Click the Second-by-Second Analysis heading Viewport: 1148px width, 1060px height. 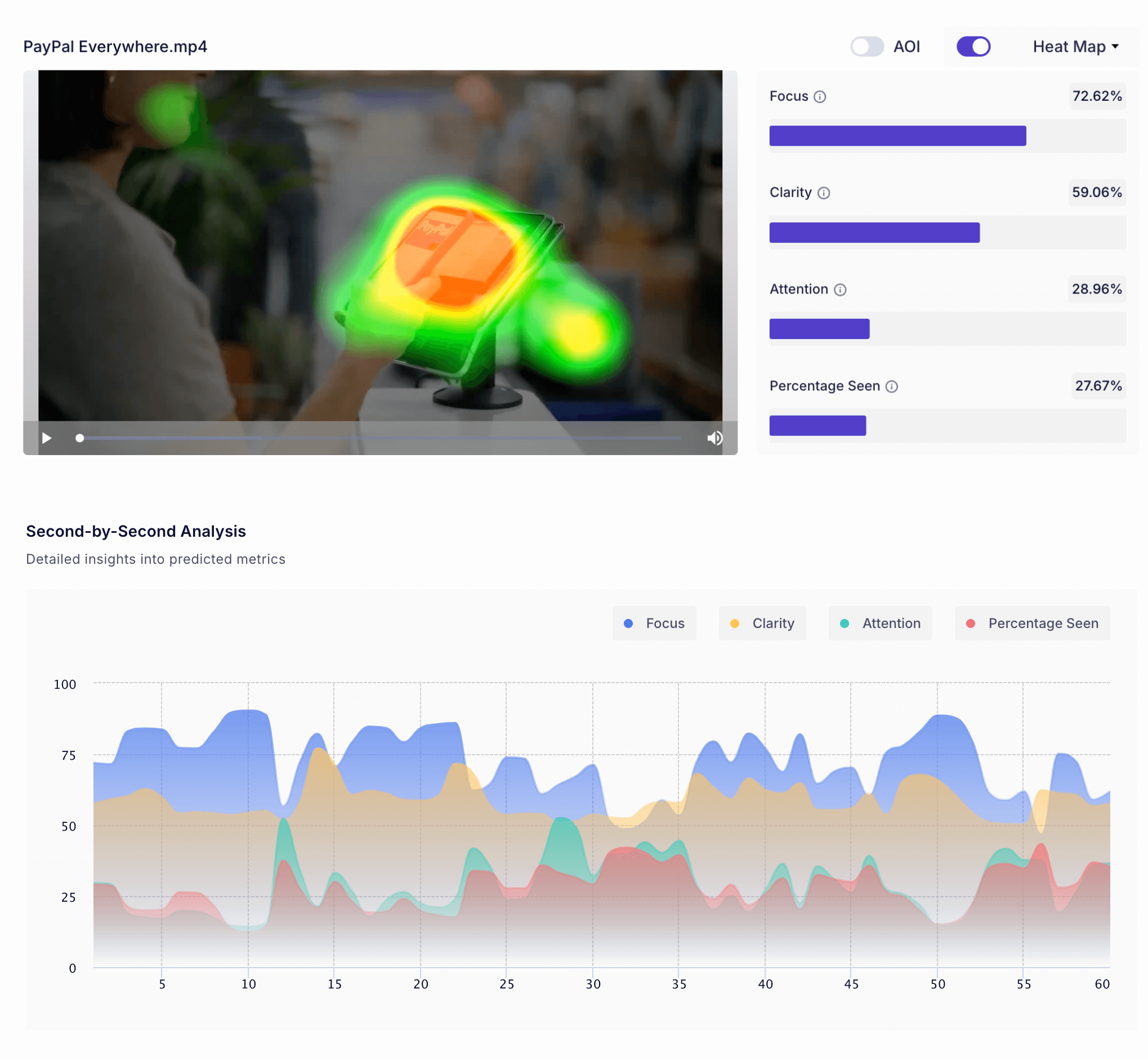tap(136, 532)
